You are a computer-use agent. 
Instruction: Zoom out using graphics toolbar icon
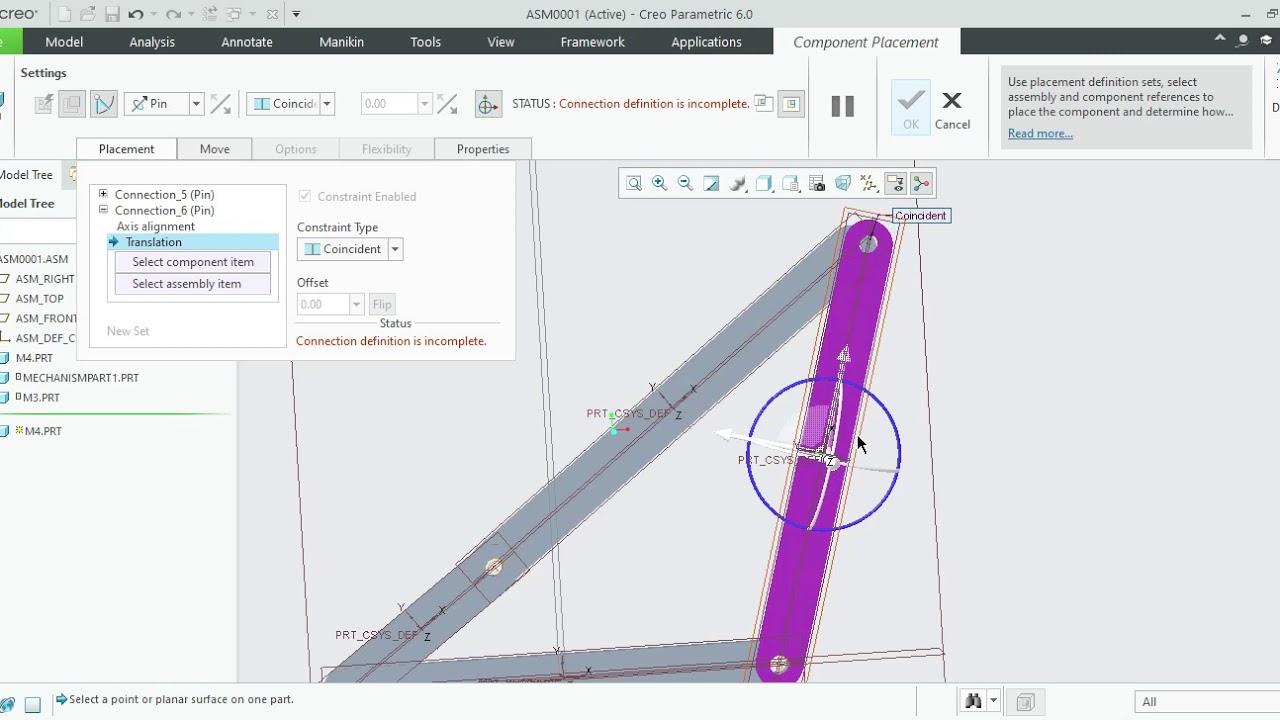(x=686, y=183)
